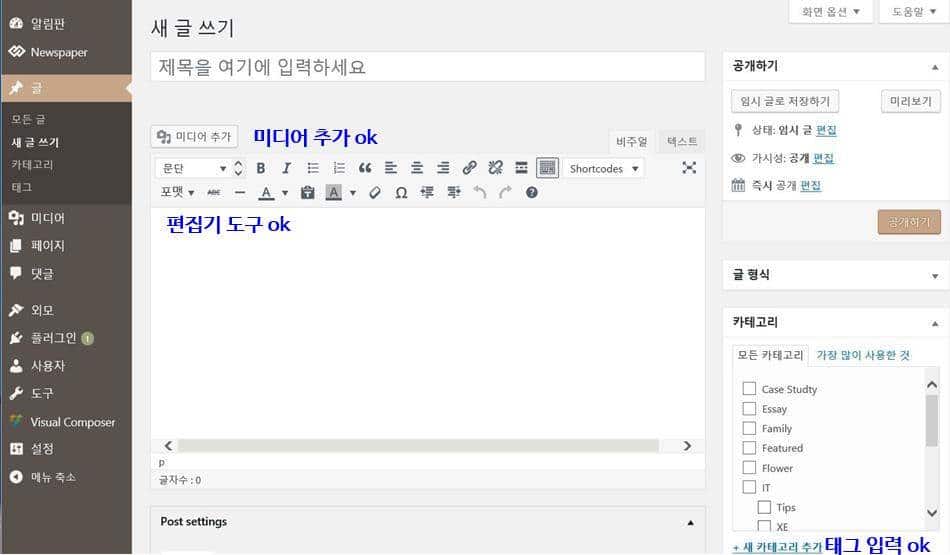Toggle bold formatting in the editor
The height and width of the screenshot is (555, 950).
point(261,168)
